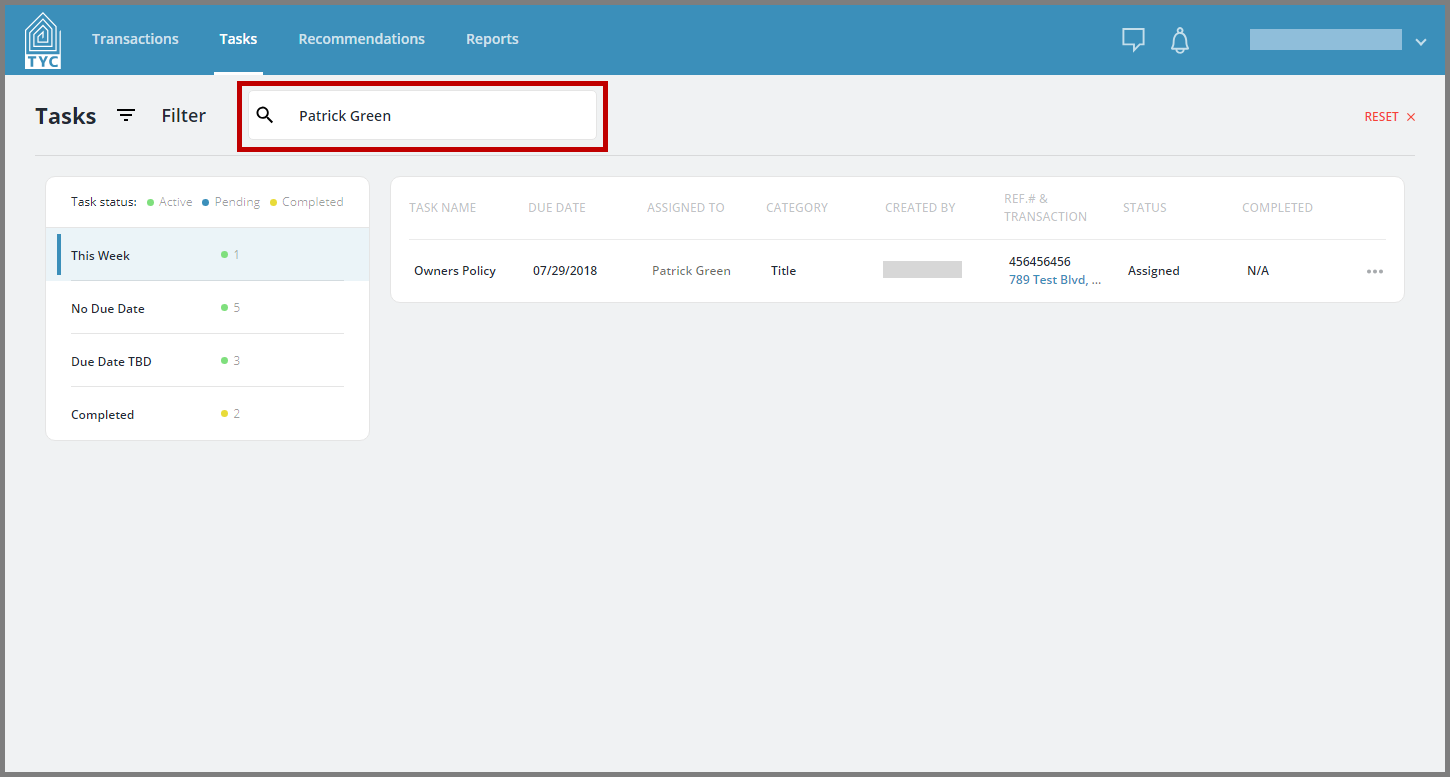Go to the Transactions tab
This screenshot has width=1450, height=777.
click(x=135, y=39)
